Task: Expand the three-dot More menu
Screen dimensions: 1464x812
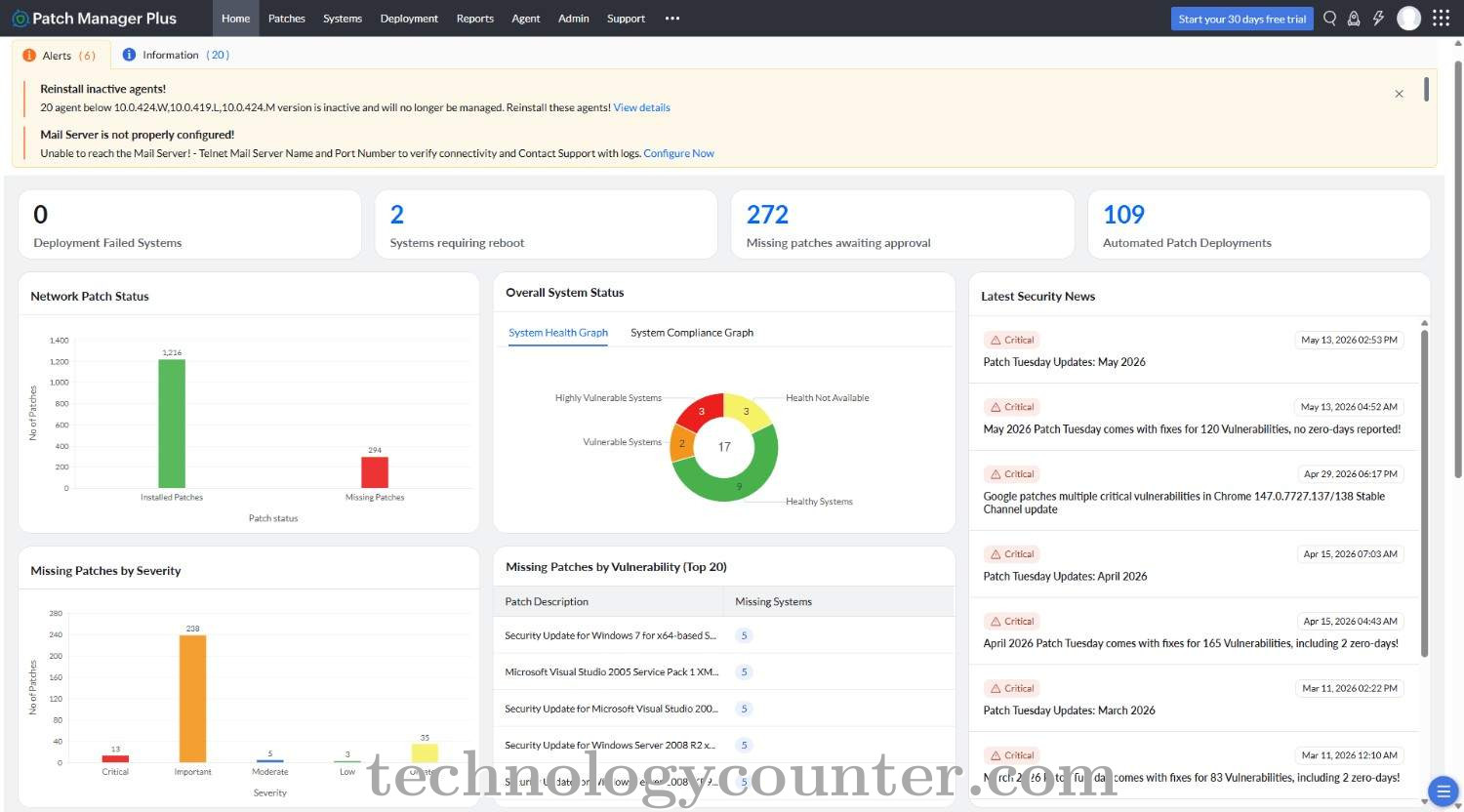Action: click(672, 19)
